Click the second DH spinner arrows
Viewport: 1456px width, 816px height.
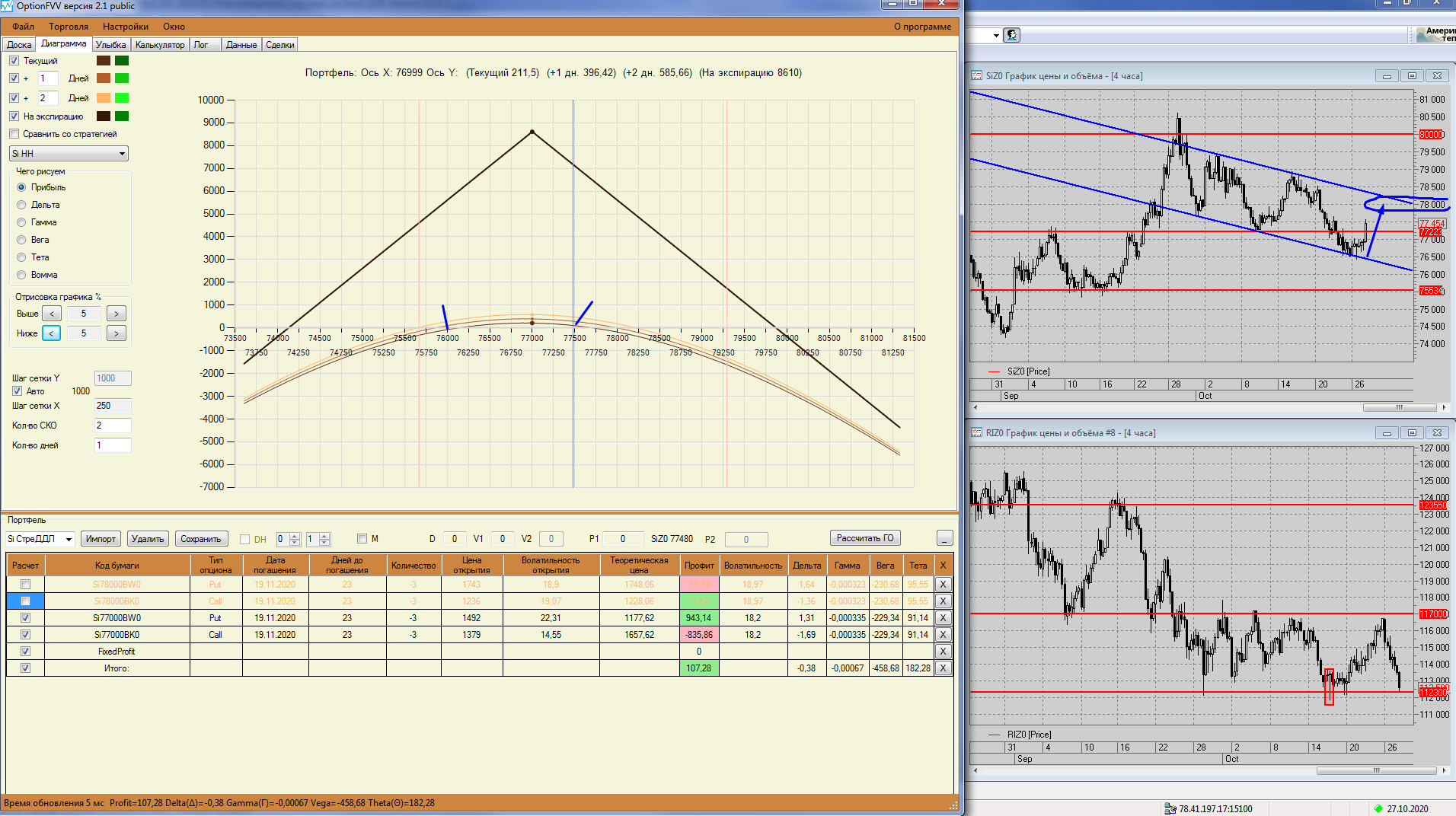tap(324, 539)
